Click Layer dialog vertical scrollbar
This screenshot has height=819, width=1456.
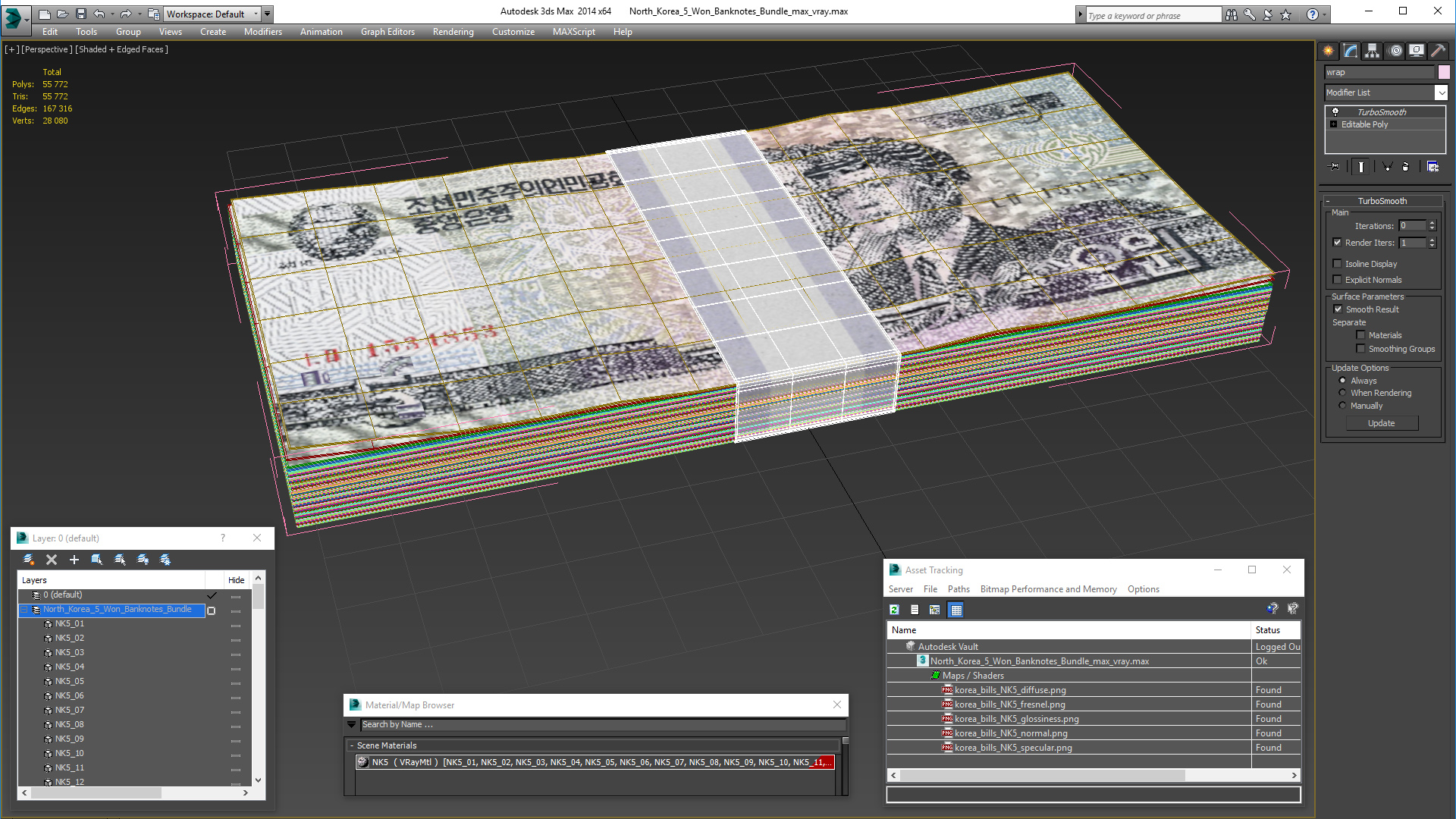[x=259, y=679]
